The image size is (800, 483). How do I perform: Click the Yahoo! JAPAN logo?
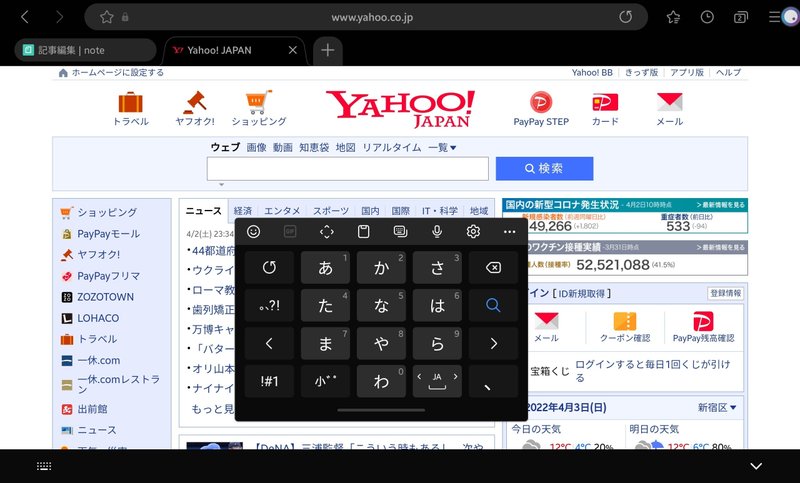point(401,109)
